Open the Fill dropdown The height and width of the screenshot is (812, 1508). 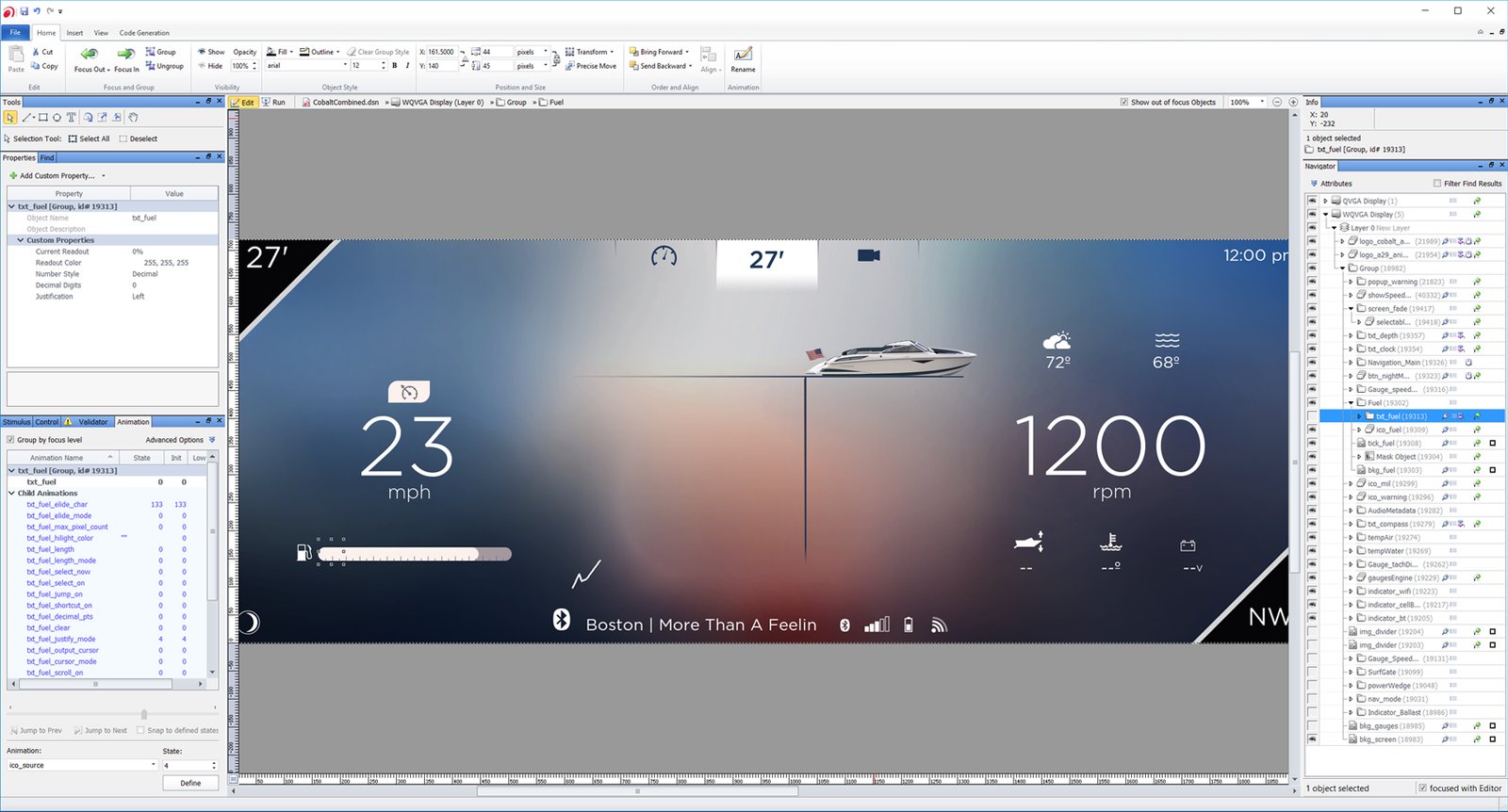coord(281,52)
